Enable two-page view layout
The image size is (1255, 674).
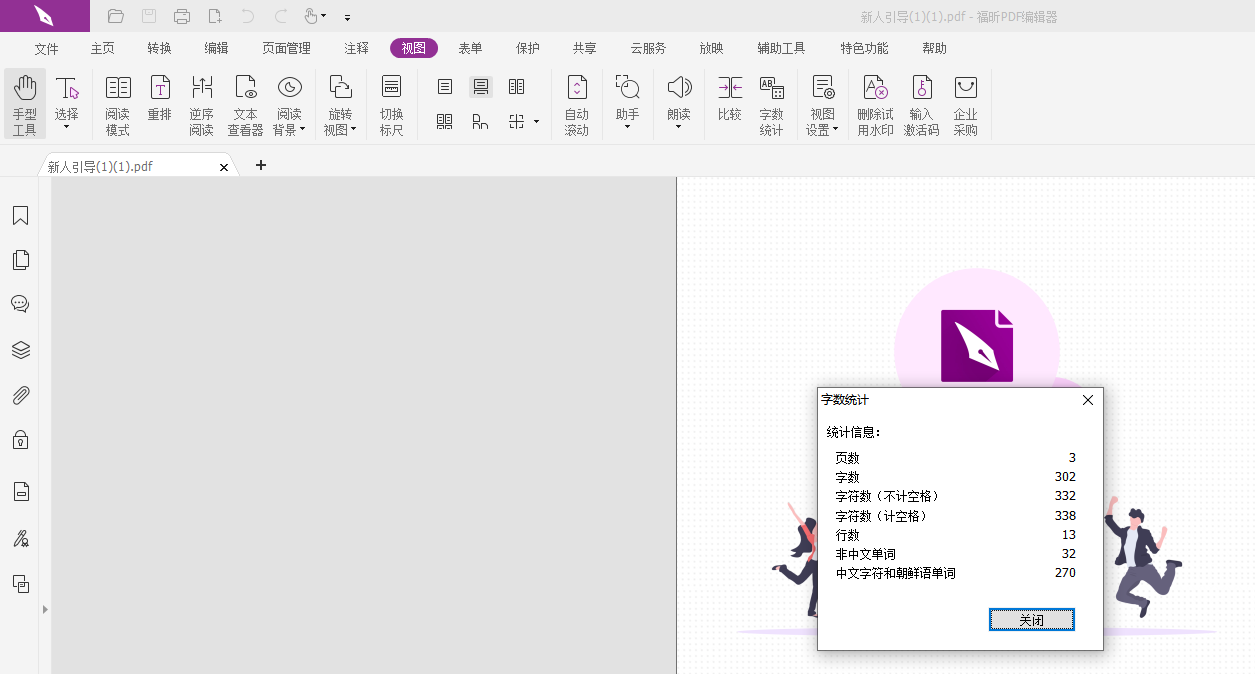pos(516,86)
